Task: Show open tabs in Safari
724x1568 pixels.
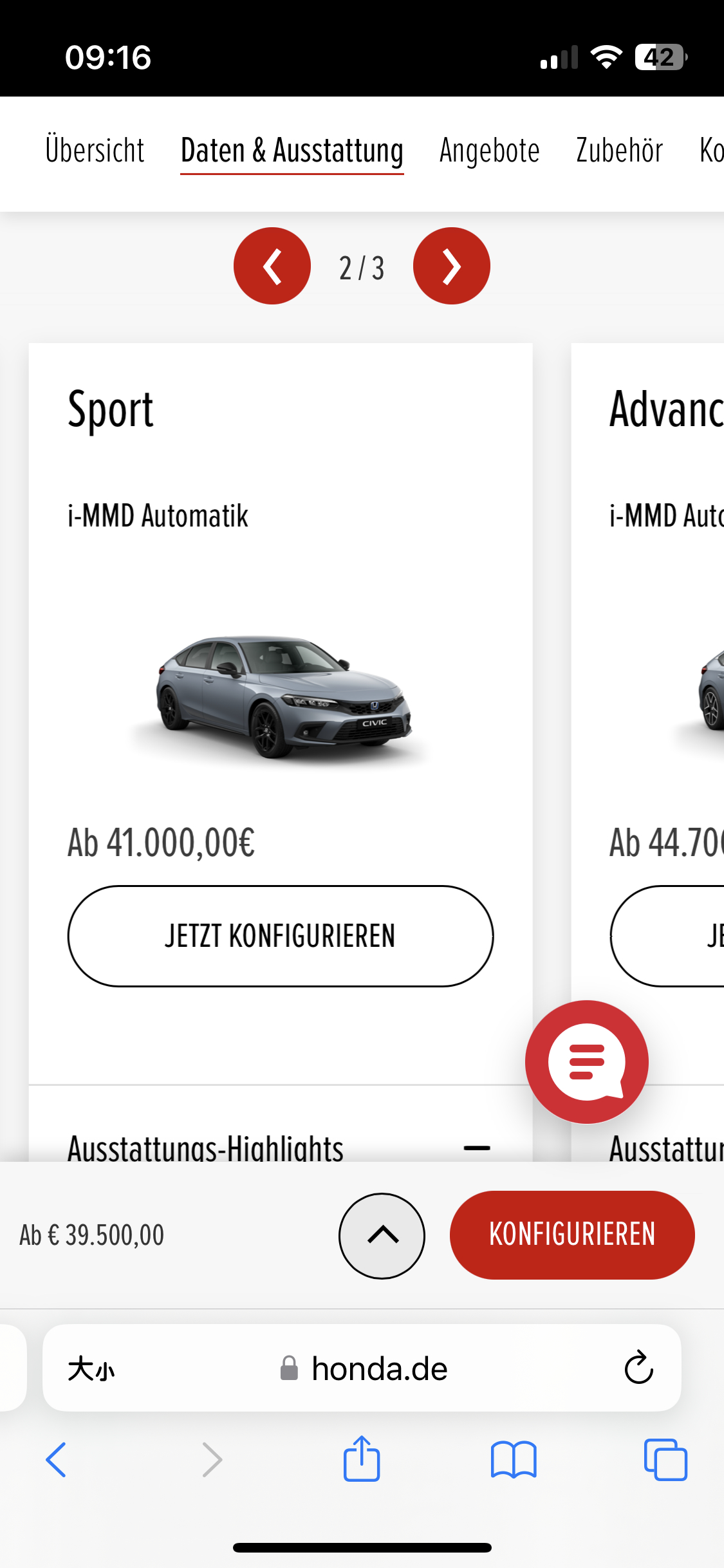Action: pyautogui.click(x=665, y=1459)
